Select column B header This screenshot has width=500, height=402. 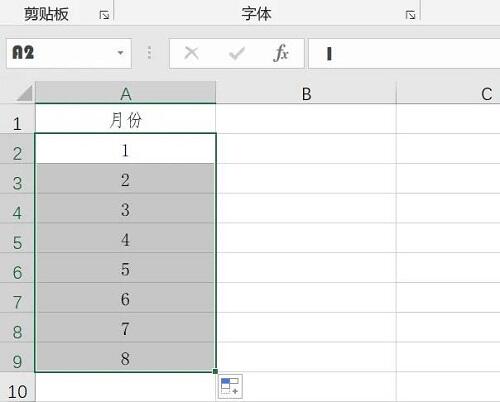(306, 93)
